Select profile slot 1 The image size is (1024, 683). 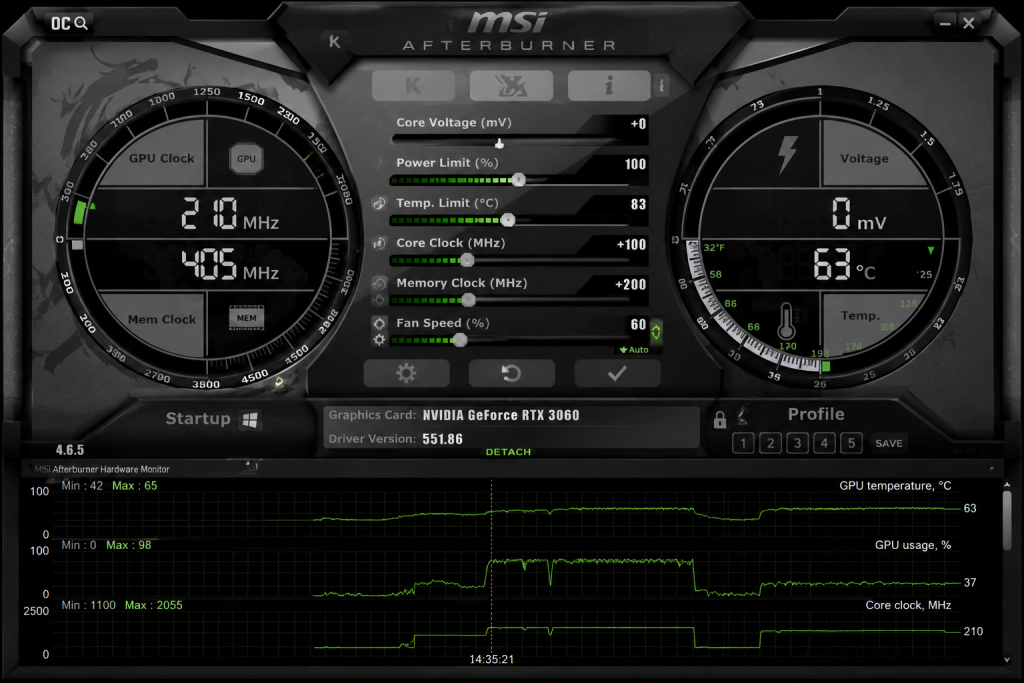(743, 443)
